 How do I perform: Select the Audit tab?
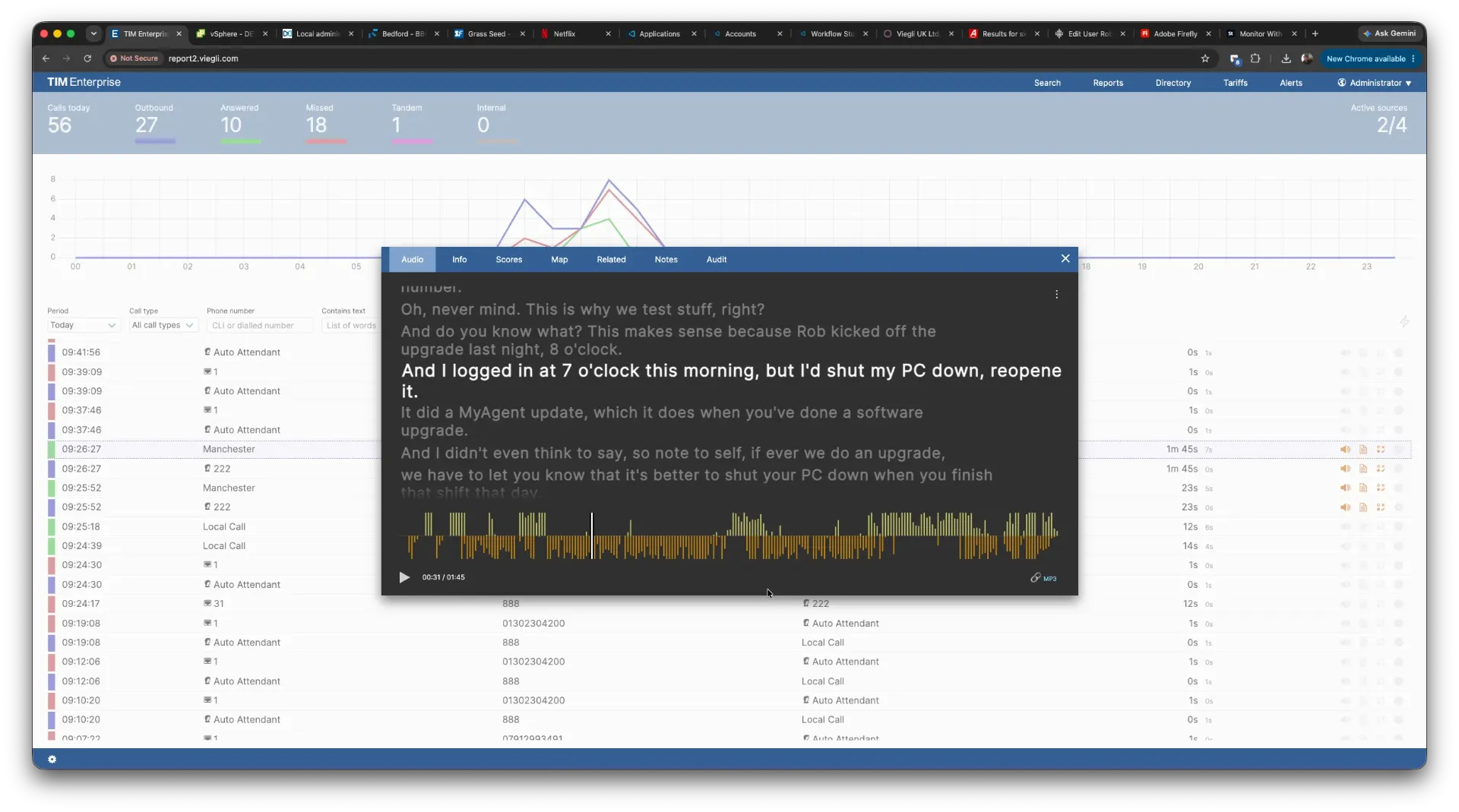(717, 260)
